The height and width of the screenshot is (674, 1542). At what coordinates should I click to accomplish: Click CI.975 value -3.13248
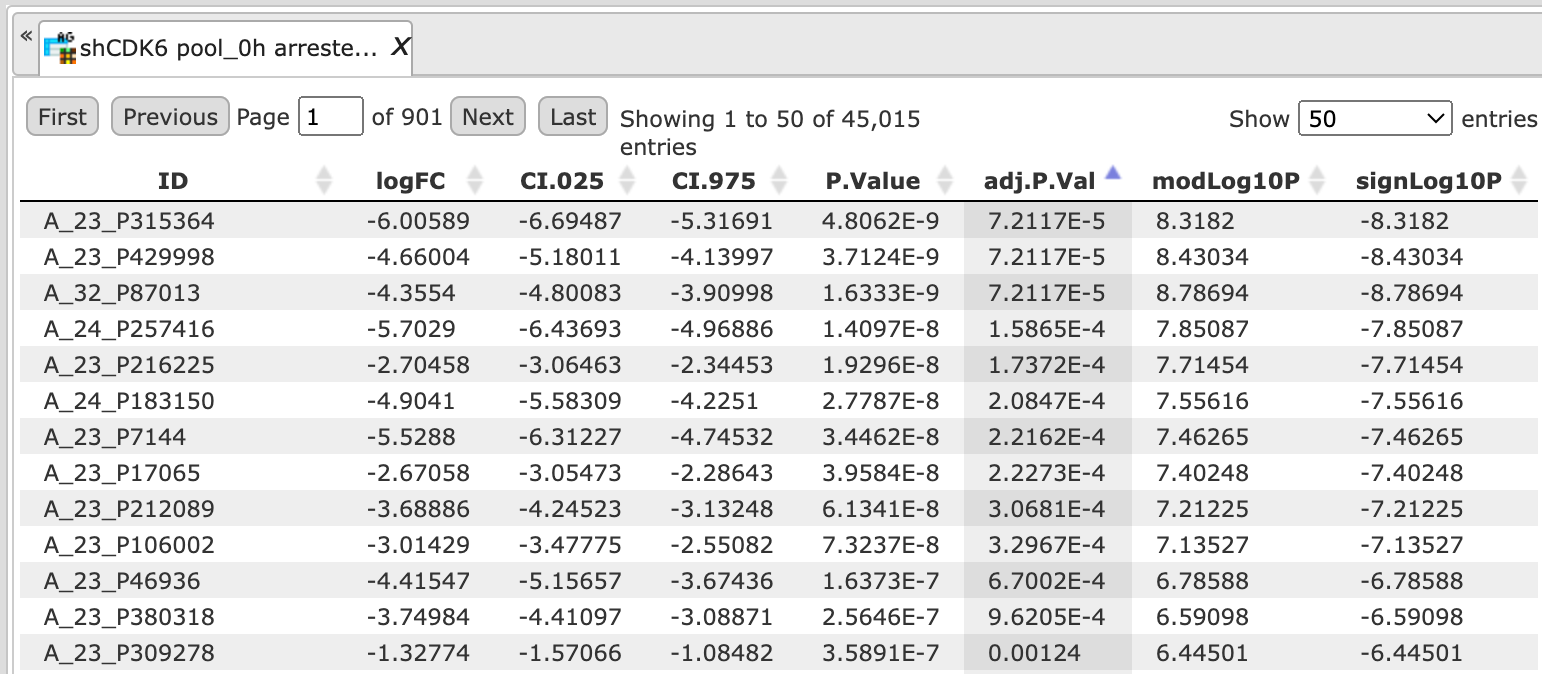(x=722, y=509)
